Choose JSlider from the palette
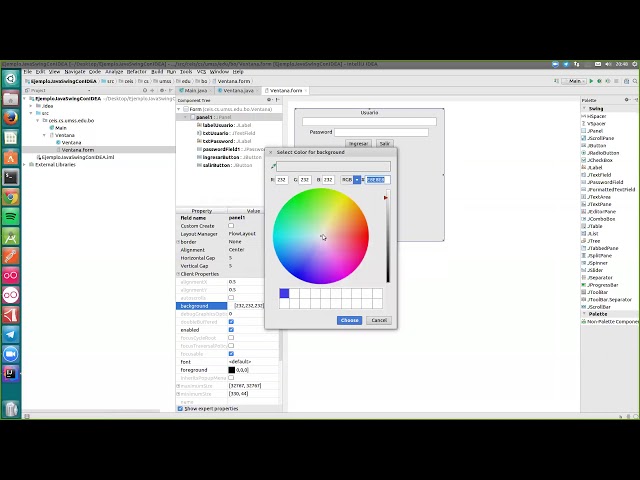The height and width of the screenshot is (480, 640). pyautogui.click(x=592, y=270)
